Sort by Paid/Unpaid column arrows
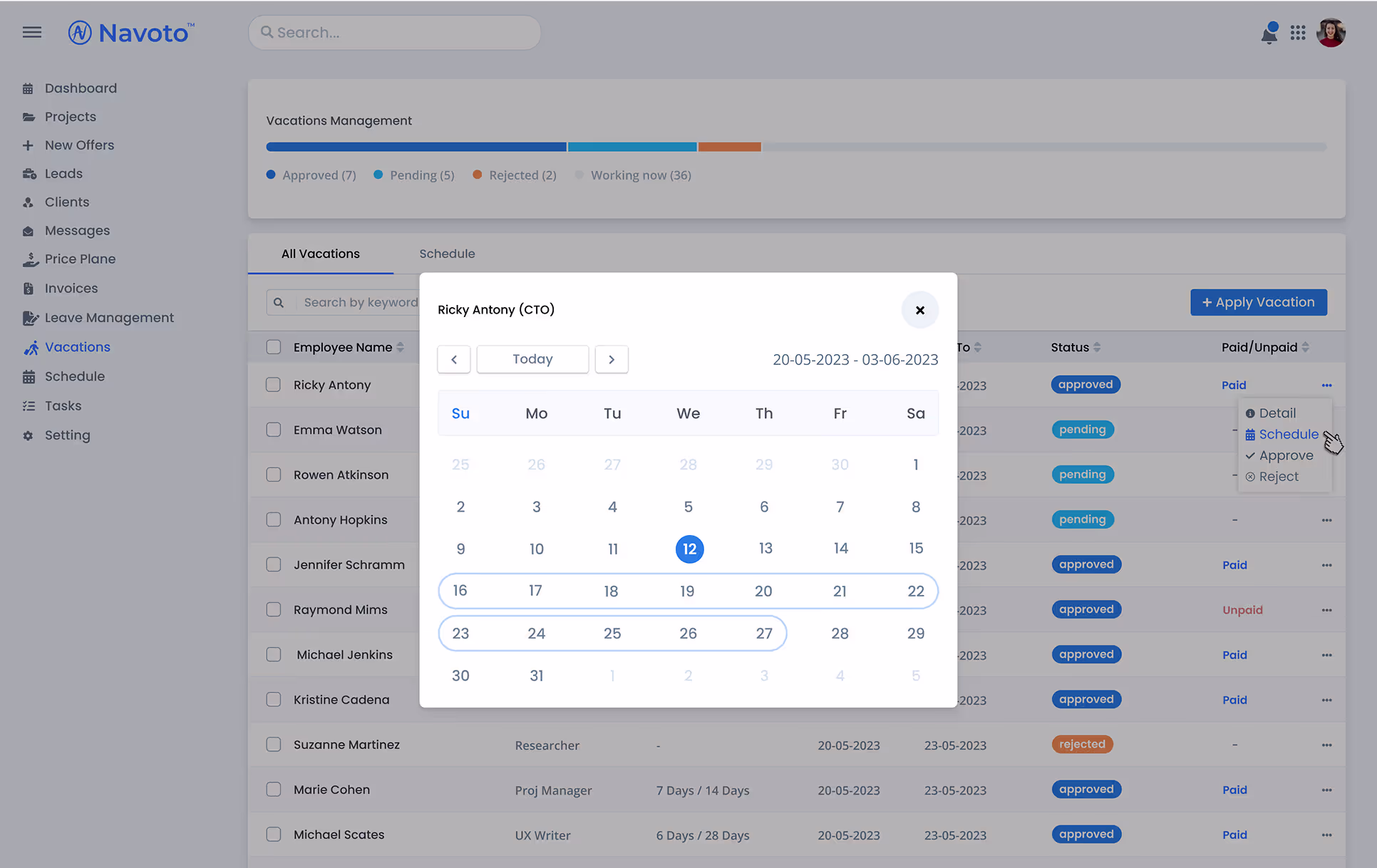1377x868 pixels. (1305, 347)
